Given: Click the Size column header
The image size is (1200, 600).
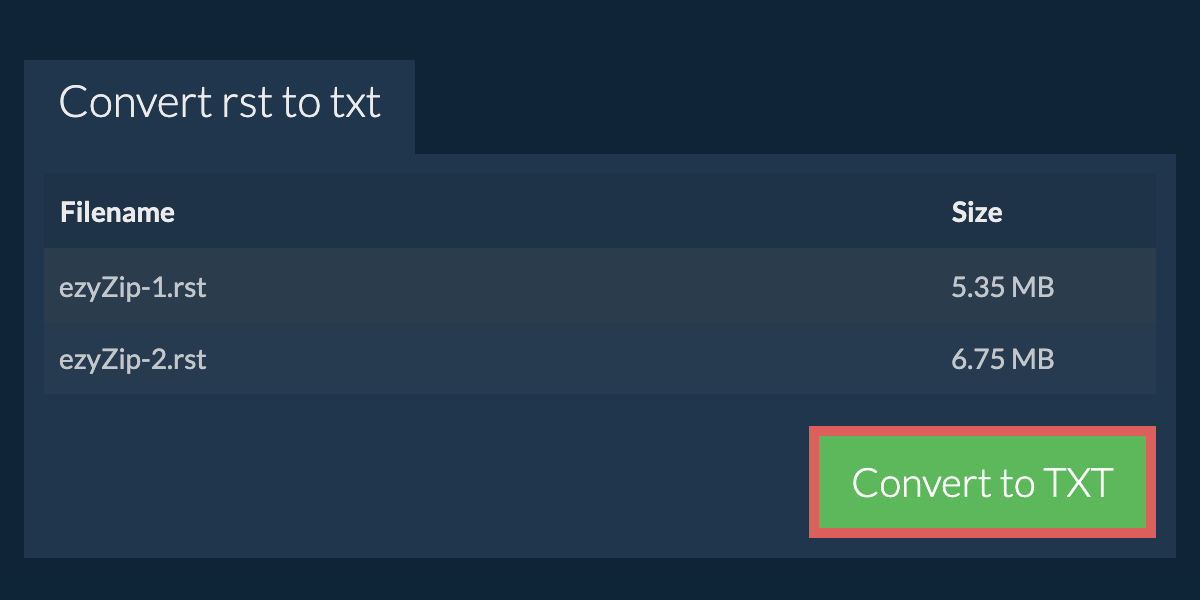Looking at the screenshot, I should 976,212.
